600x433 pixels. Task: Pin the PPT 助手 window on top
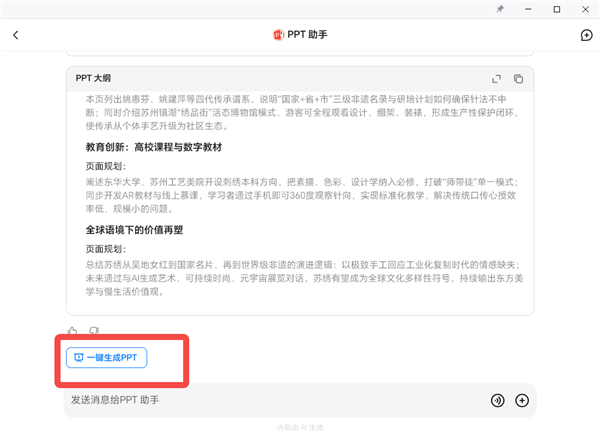(x=500, y=8)
